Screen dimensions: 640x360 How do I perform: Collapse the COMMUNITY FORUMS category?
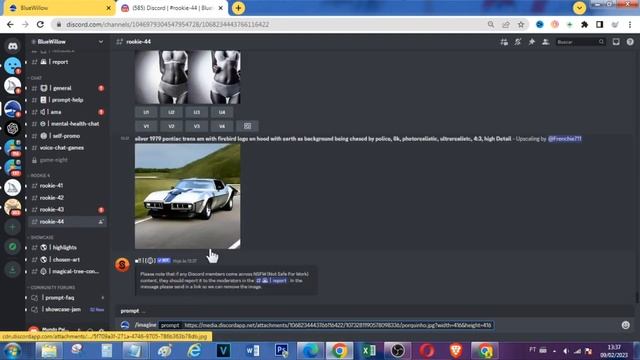point(52,287)
